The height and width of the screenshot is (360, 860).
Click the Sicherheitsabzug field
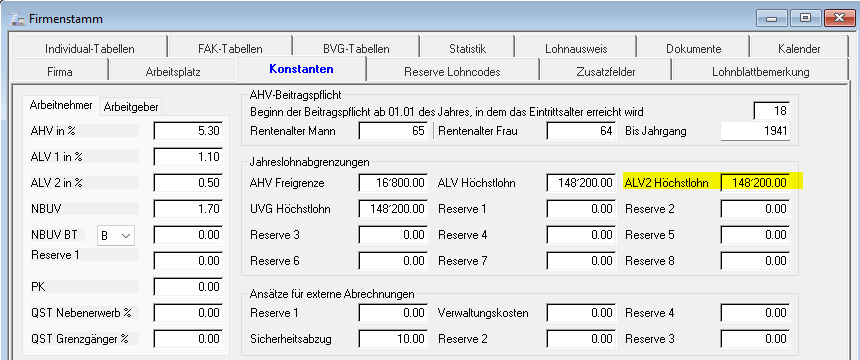393,339
